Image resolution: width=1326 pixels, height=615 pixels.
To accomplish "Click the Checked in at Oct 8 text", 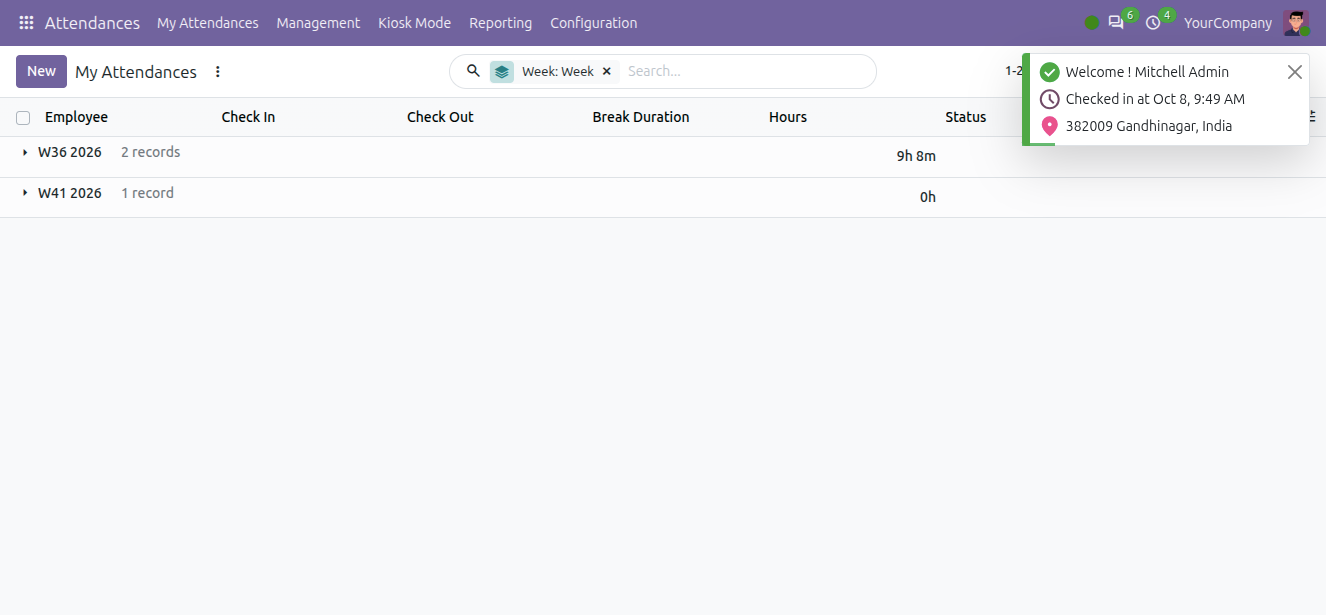I will click(x=1155, y=99).
